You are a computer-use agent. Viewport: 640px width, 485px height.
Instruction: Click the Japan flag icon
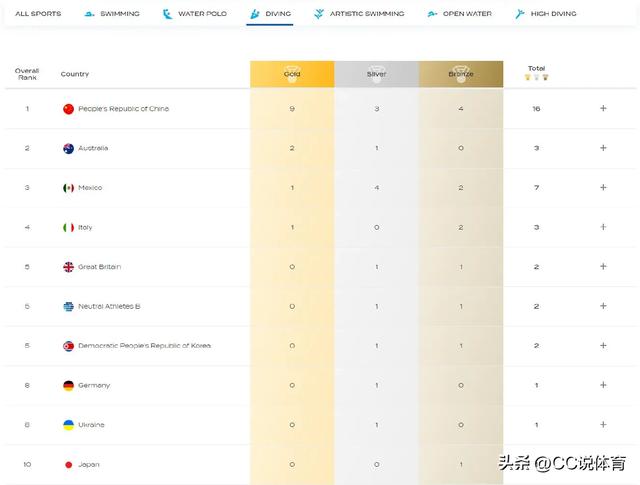(x=69, y=465)
